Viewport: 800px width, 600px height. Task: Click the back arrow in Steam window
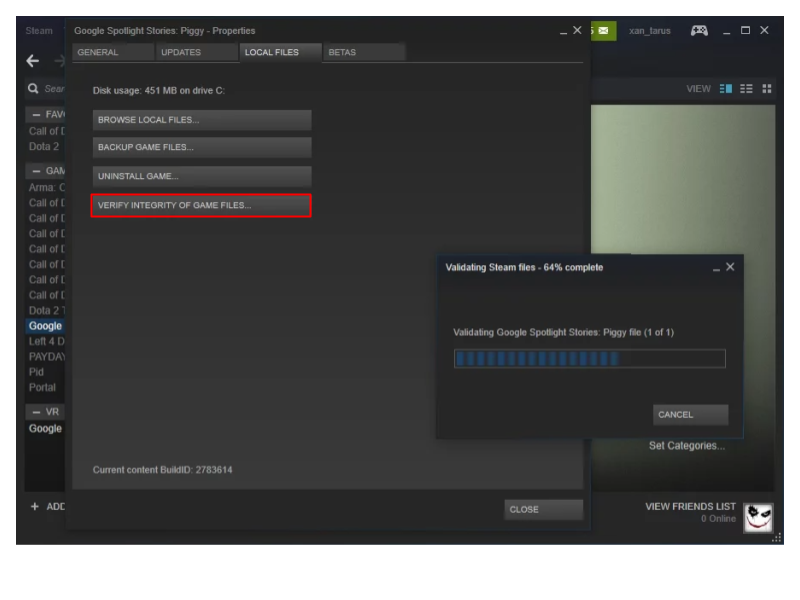[x=33, y=61]
